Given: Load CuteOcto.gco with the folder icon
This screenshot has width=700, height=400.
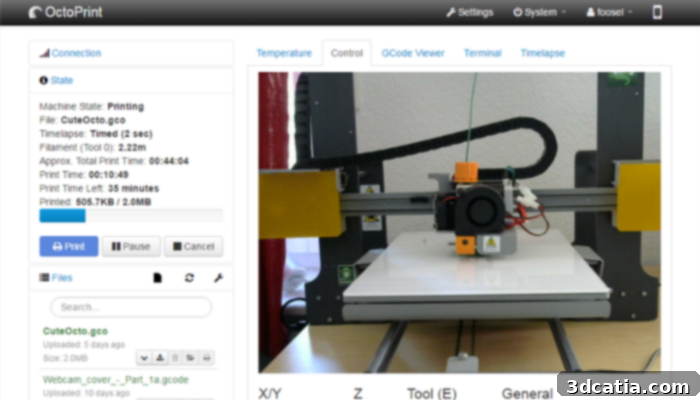Looking at the screenshot, I should [191, 358].
